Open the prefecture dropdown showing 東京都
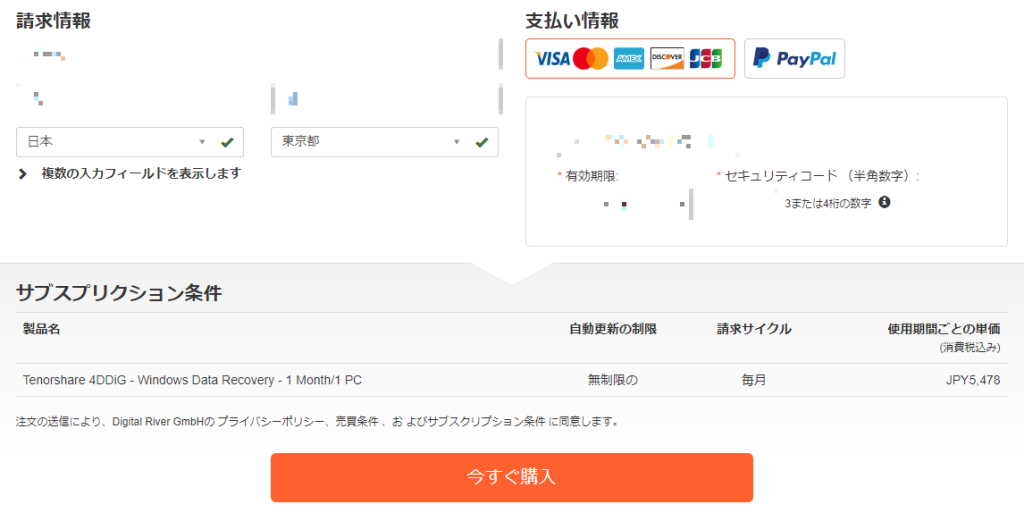The height and width of the screenshot is (513, 1024). coord(385,142)
